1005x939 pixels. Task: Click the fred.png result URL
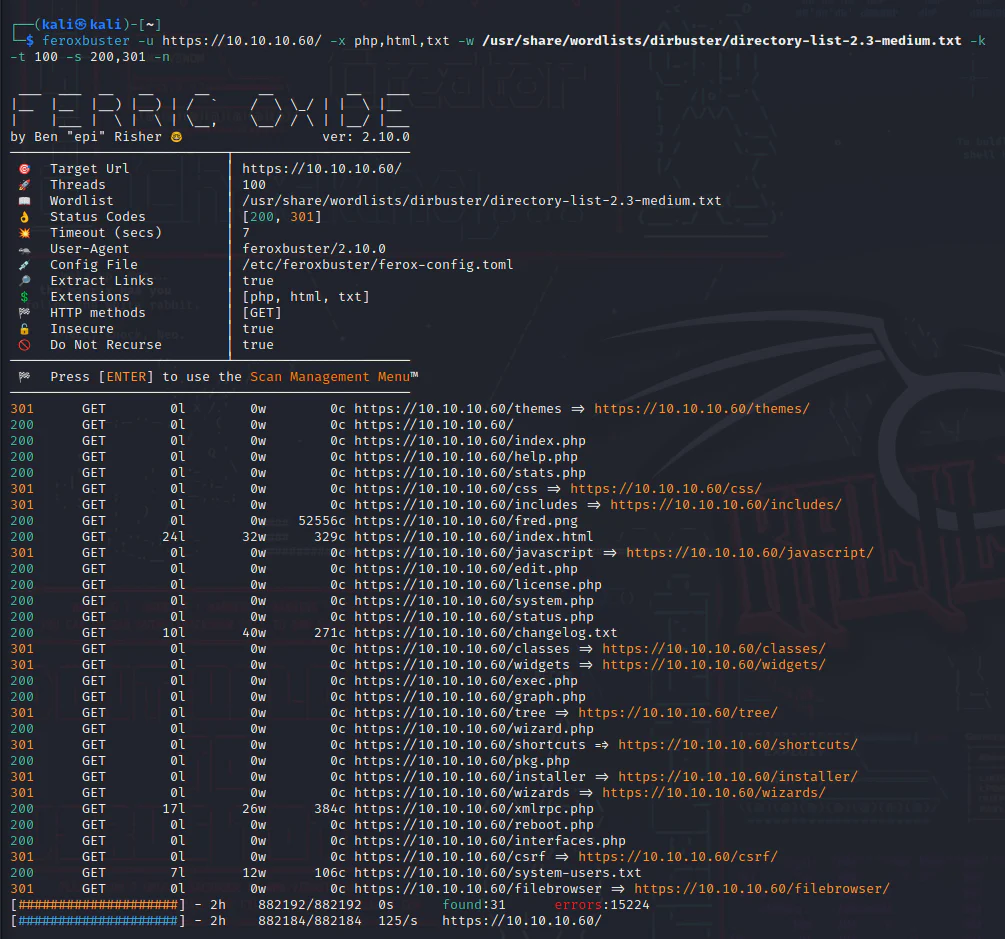pyautogui.click(x=465, y=520)
